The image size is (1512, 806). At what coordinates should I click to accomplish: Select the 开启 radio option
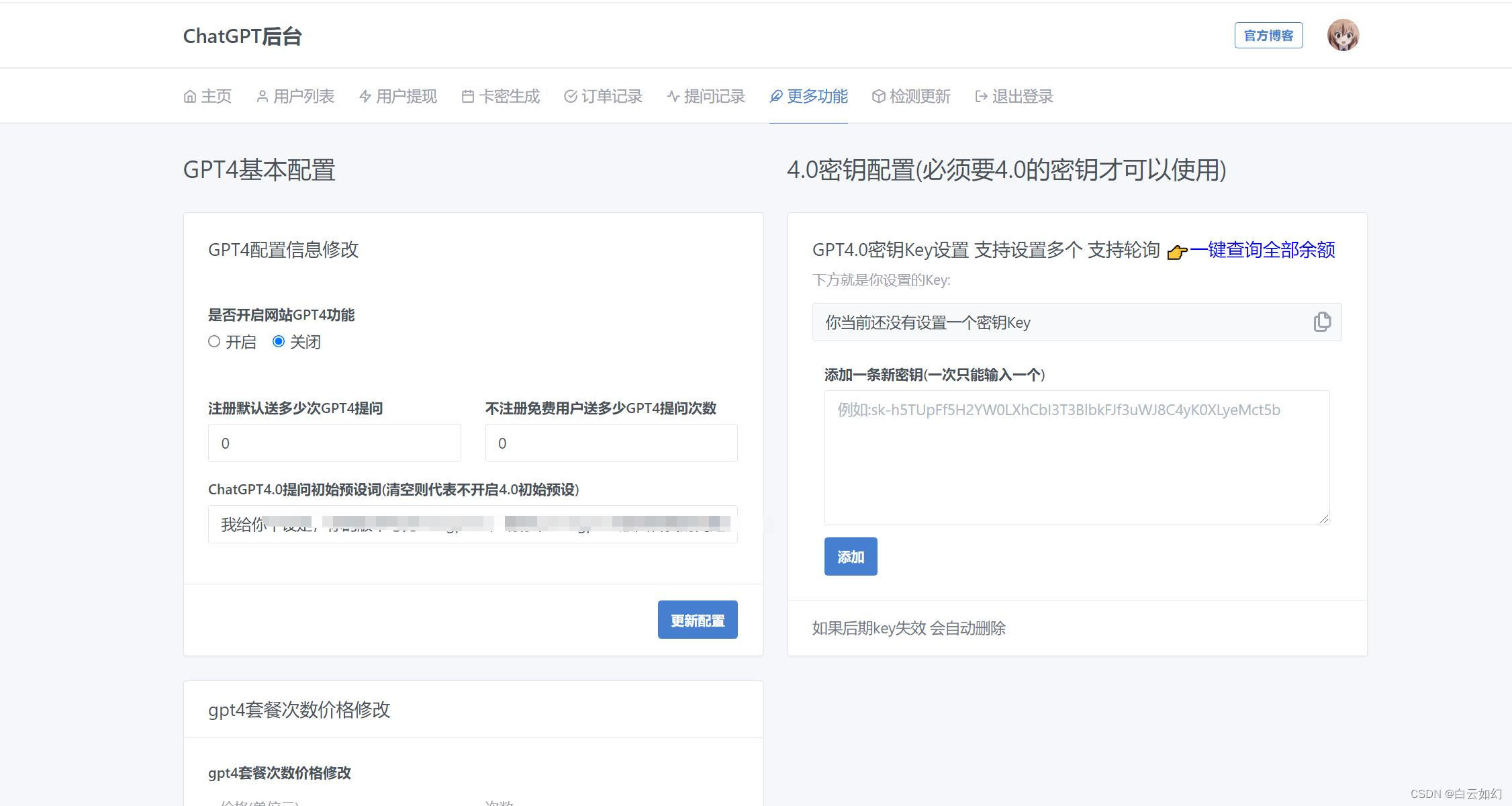click(214, 341)
